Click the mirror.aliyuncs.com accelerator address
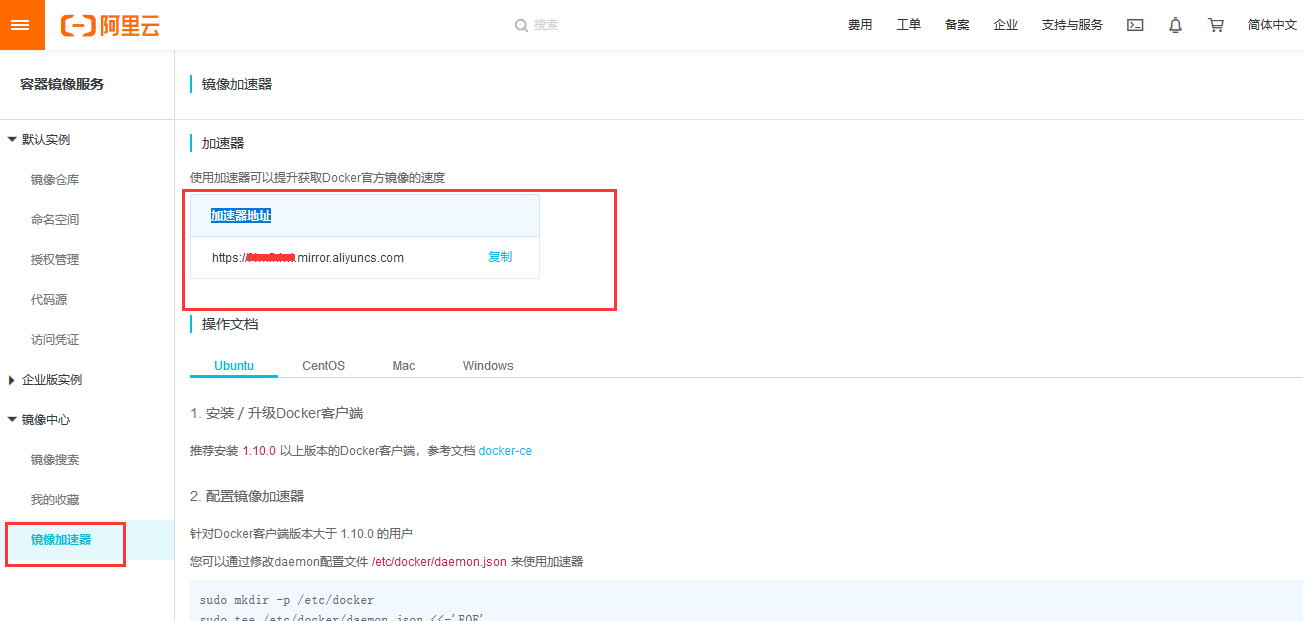Image resolution: width=1303 pixels, height=621 pixels. (x=308, y=258)
